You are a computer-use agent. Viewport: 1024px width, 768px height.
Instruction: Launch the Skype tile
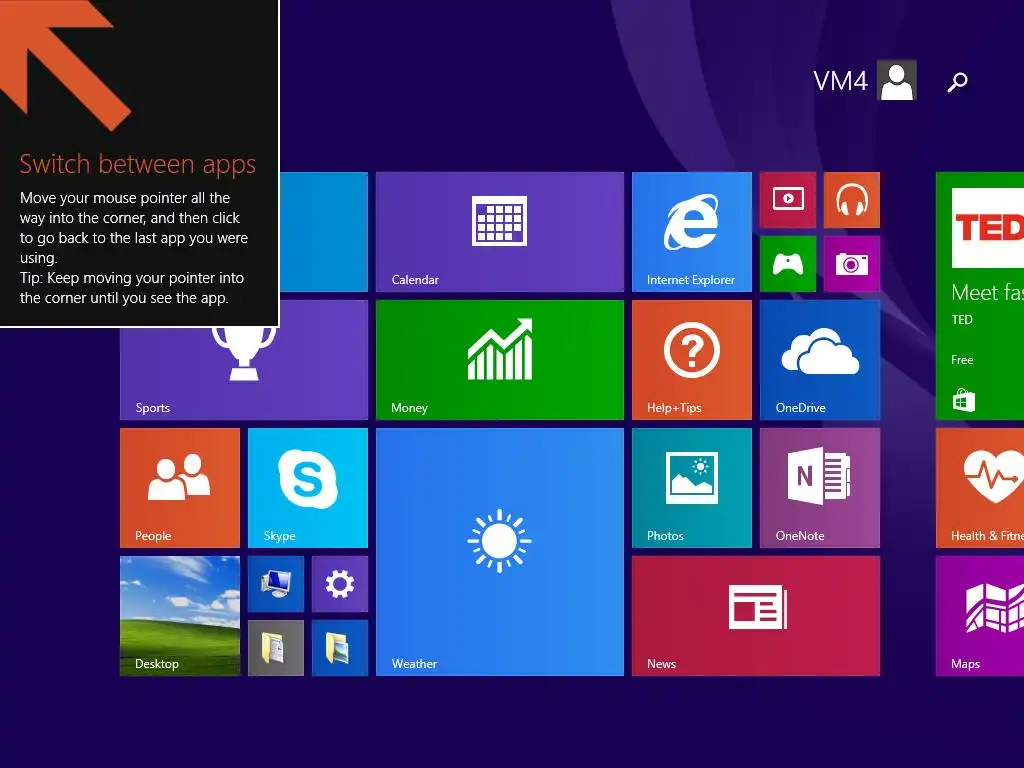coord(308,488)
